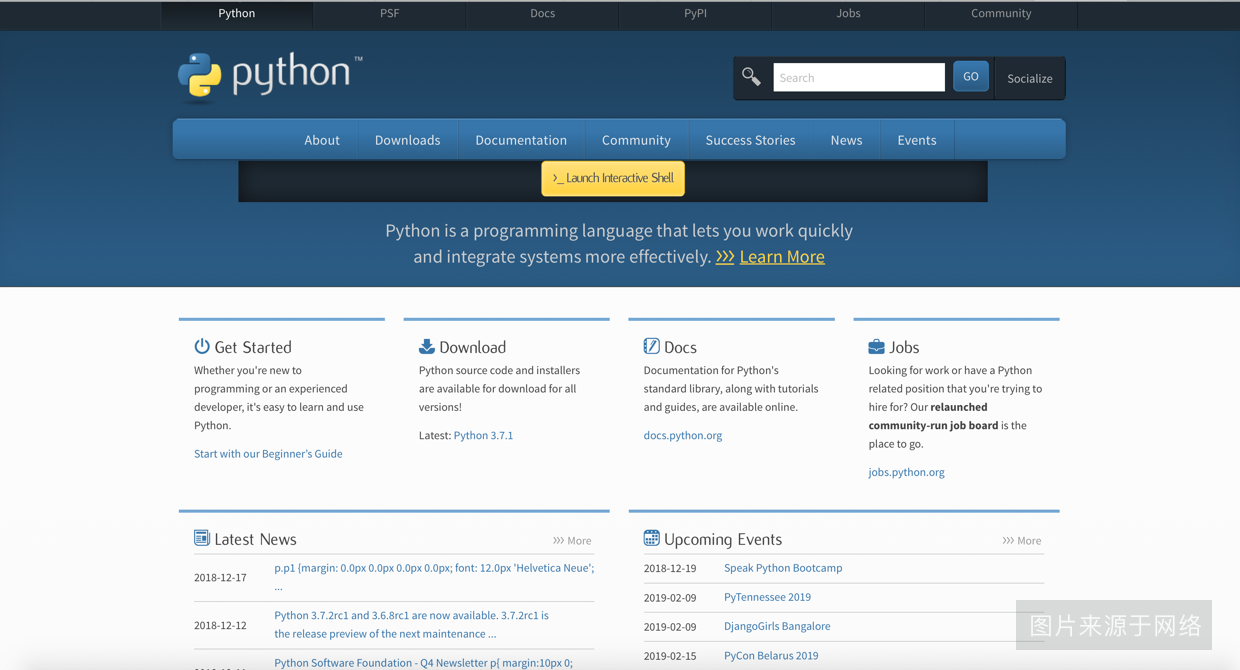
Task: Open the Jobs top tab
Action: (848, 14)
